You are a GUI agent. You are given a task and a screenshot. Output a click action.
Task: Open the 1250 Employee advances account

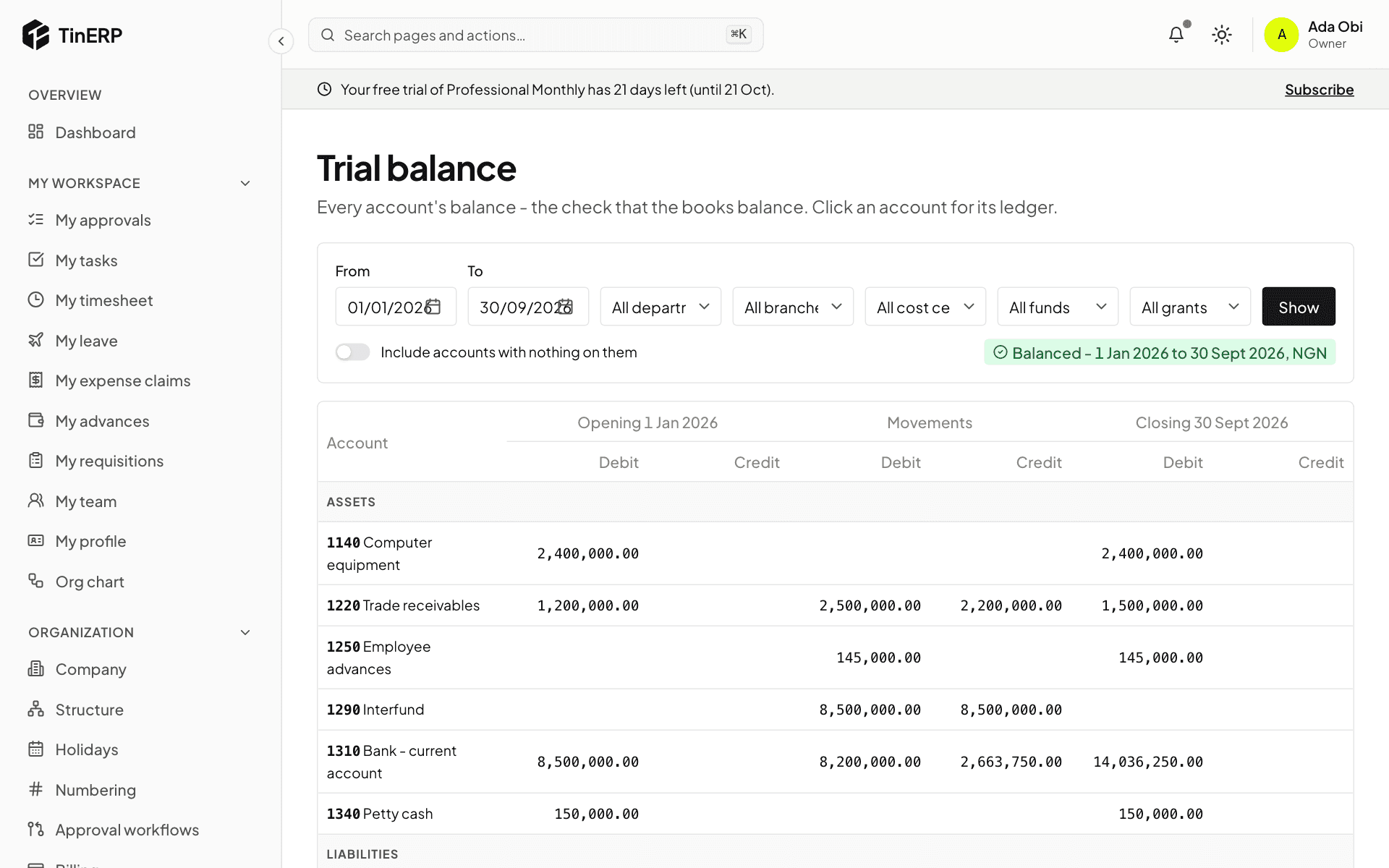[378, 658]
